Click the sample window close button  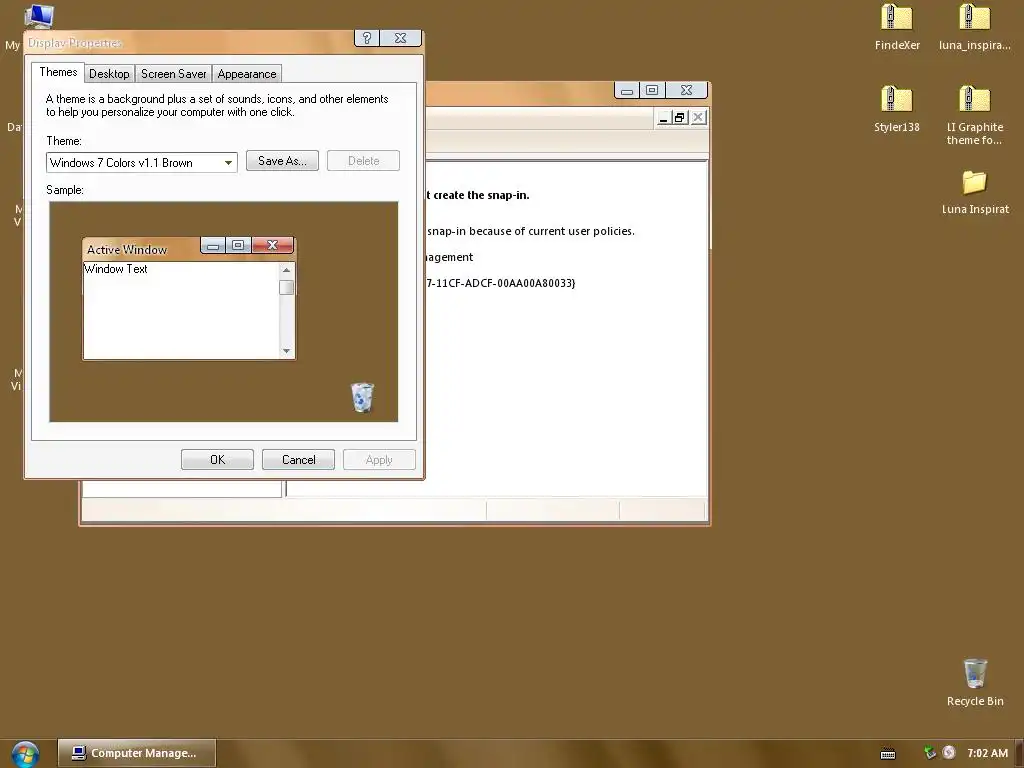pyautogui.click(x=272, y=245)
